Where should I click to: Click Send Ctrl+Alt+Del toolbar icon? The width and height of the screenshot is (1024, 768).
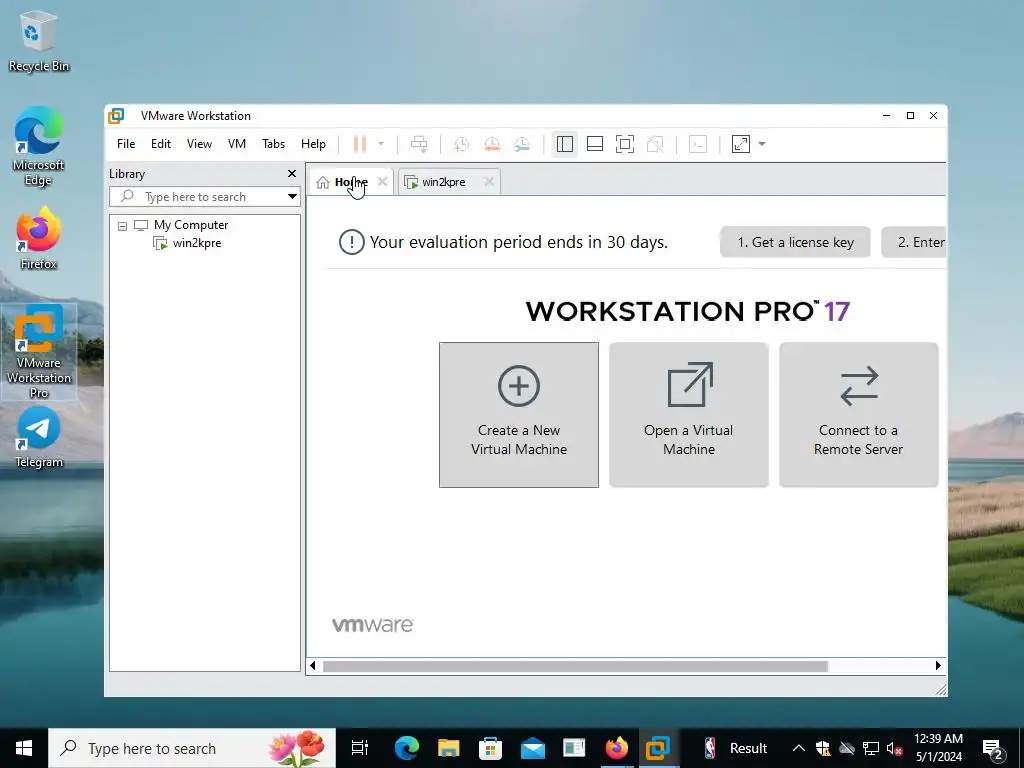pyautogui.click(x=419, y=144)
